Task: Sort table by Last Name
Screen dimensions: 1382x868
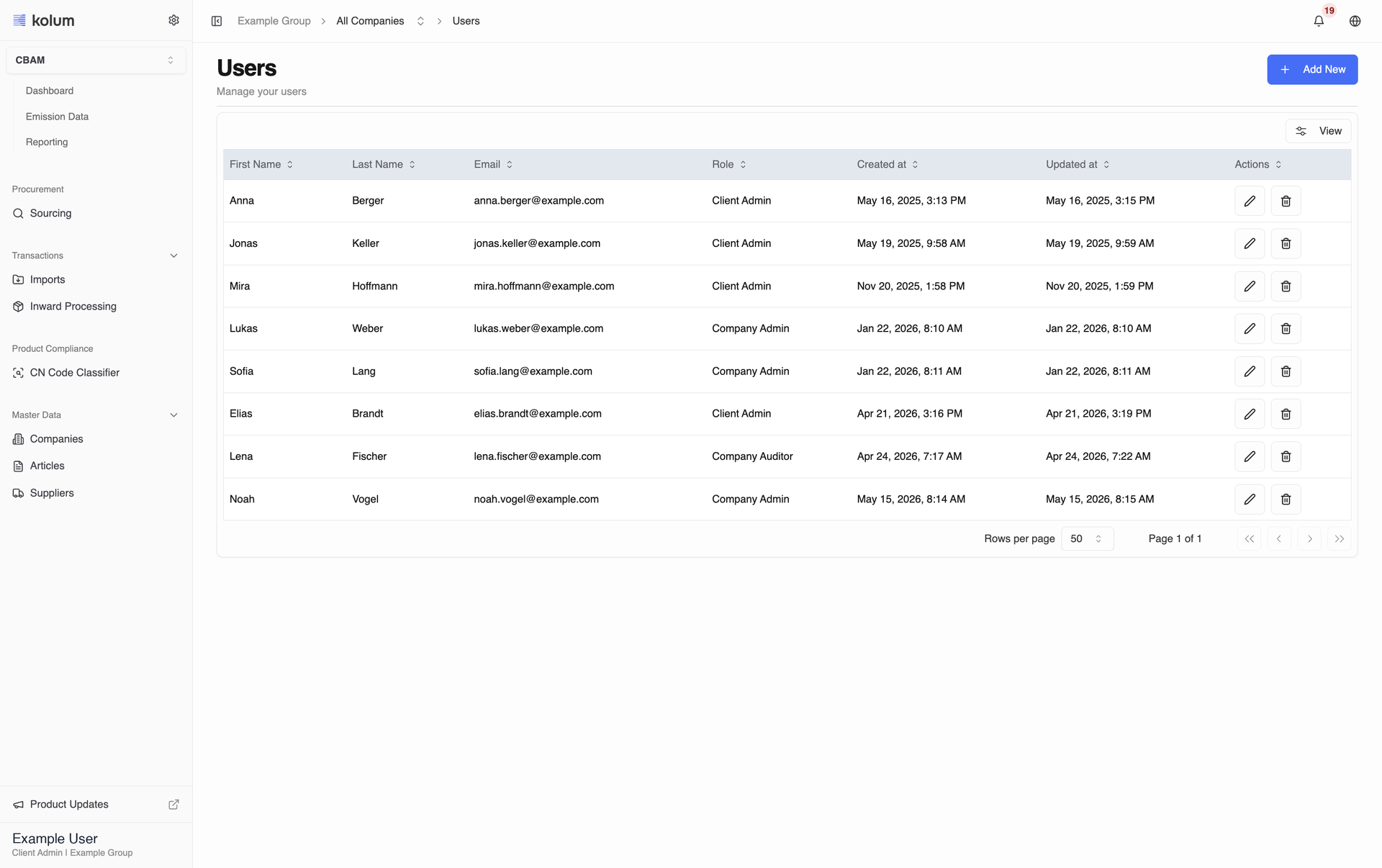Action: coord(384,164)
